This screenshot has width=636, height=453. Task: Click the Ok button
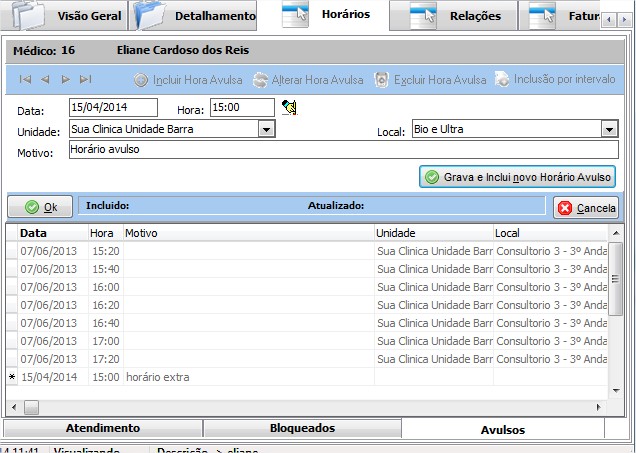(x=40, y=207)
